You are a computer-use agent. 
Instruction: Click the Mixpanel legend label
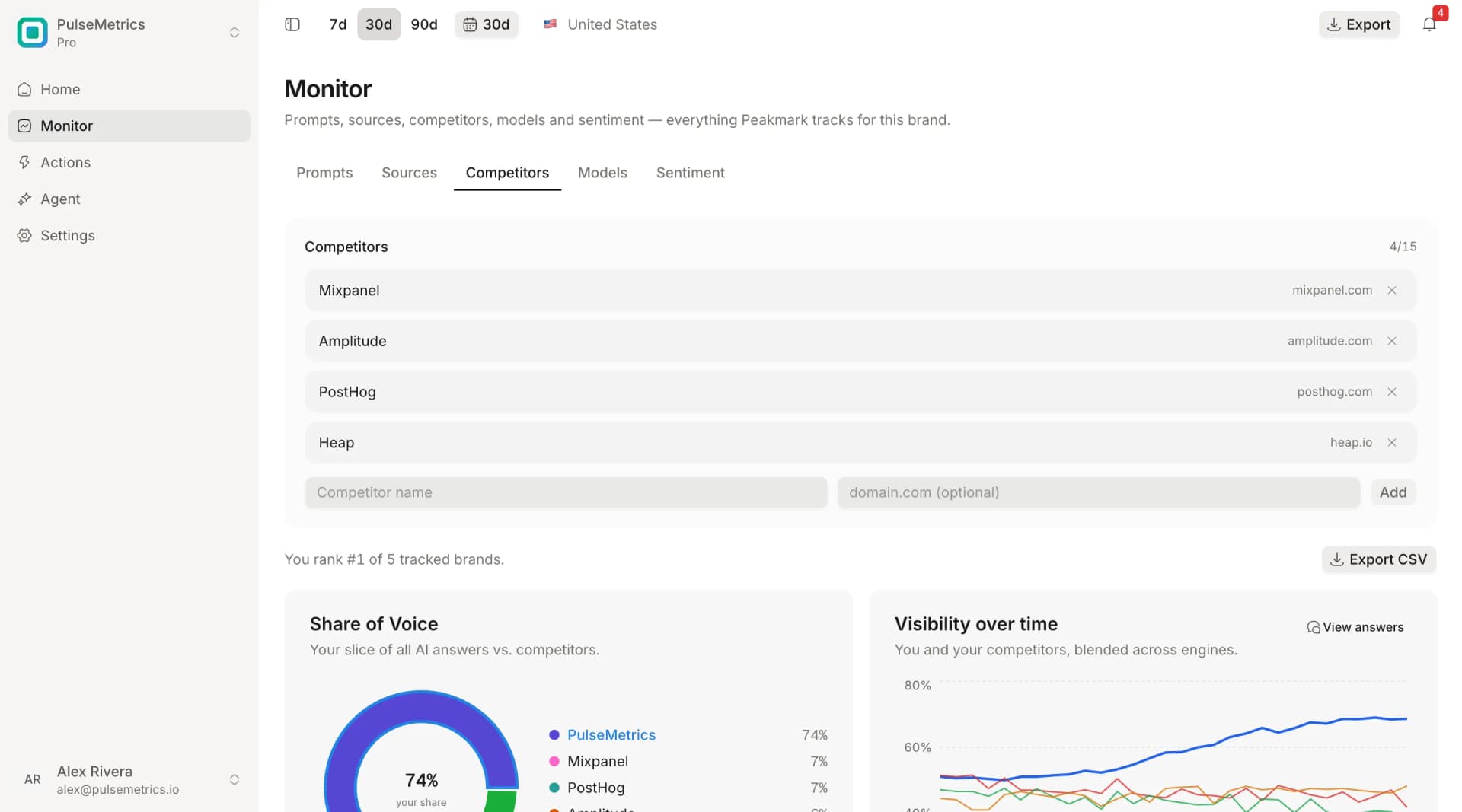(598, 761)
